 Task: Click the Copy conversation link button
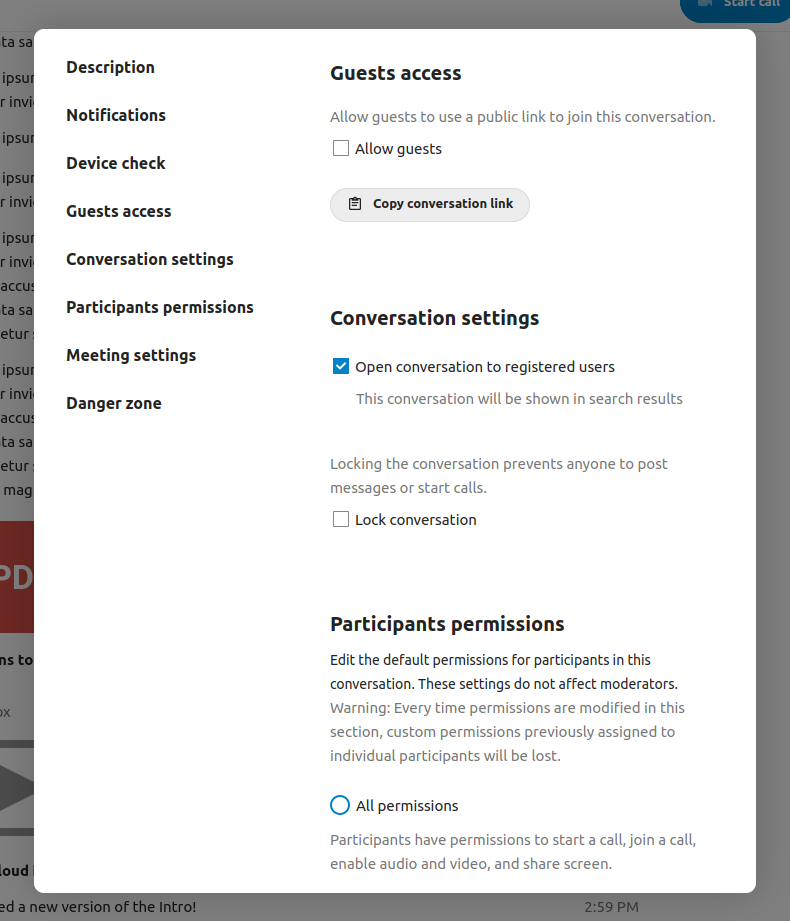pyautogui.click(x=429, y=204)
